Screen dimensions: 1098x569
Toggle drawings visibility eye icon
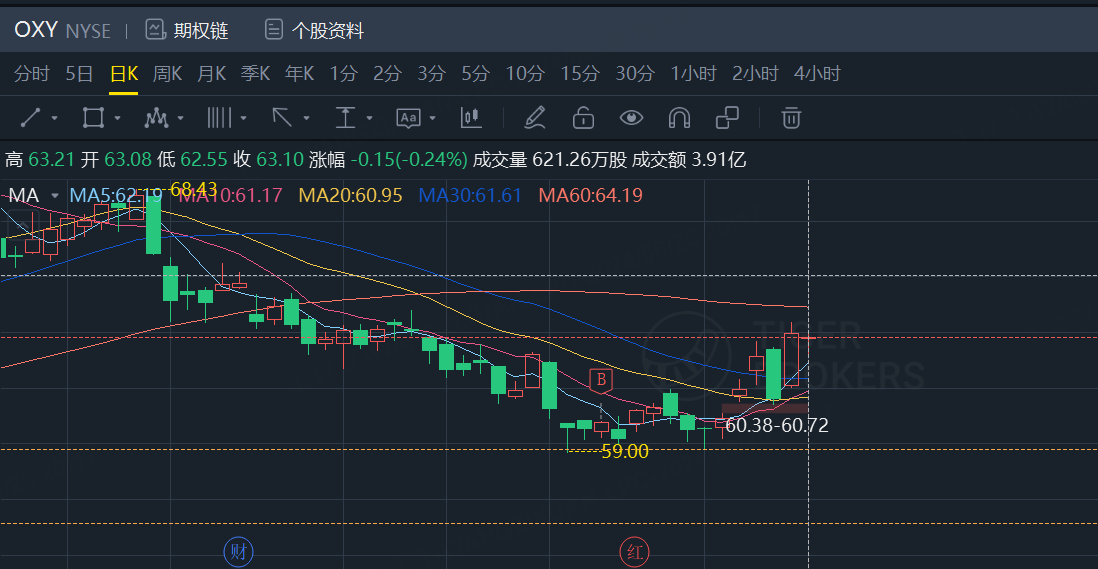[x=632, y=118]
